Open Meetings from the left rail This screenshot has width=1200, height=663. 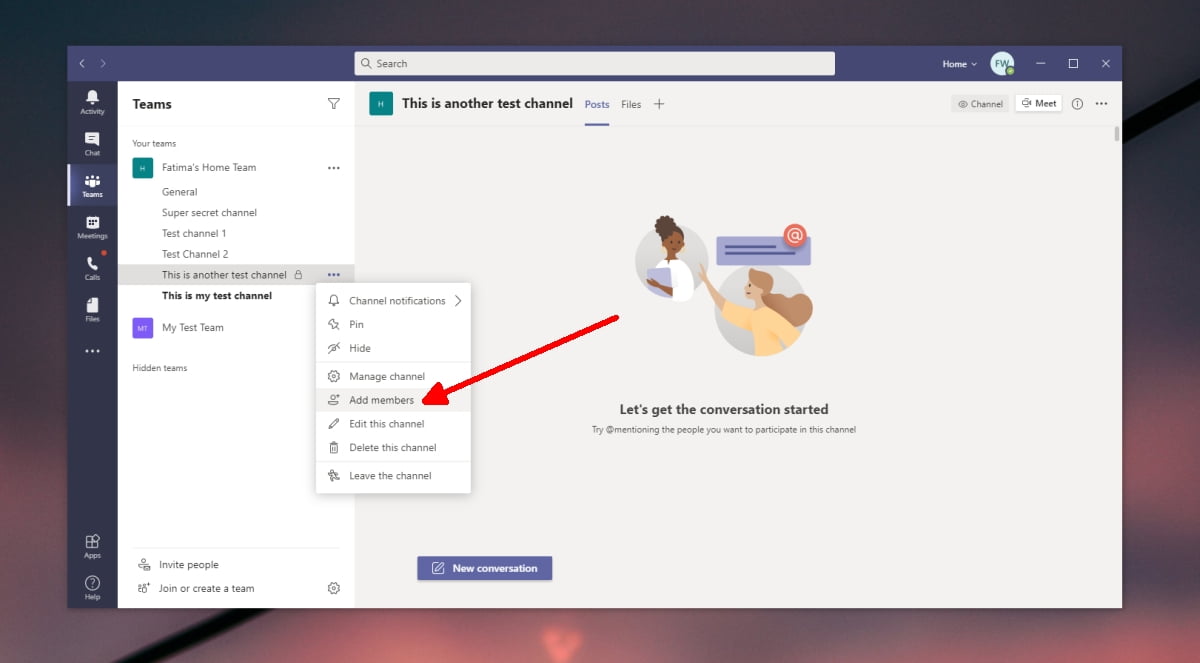92,228
